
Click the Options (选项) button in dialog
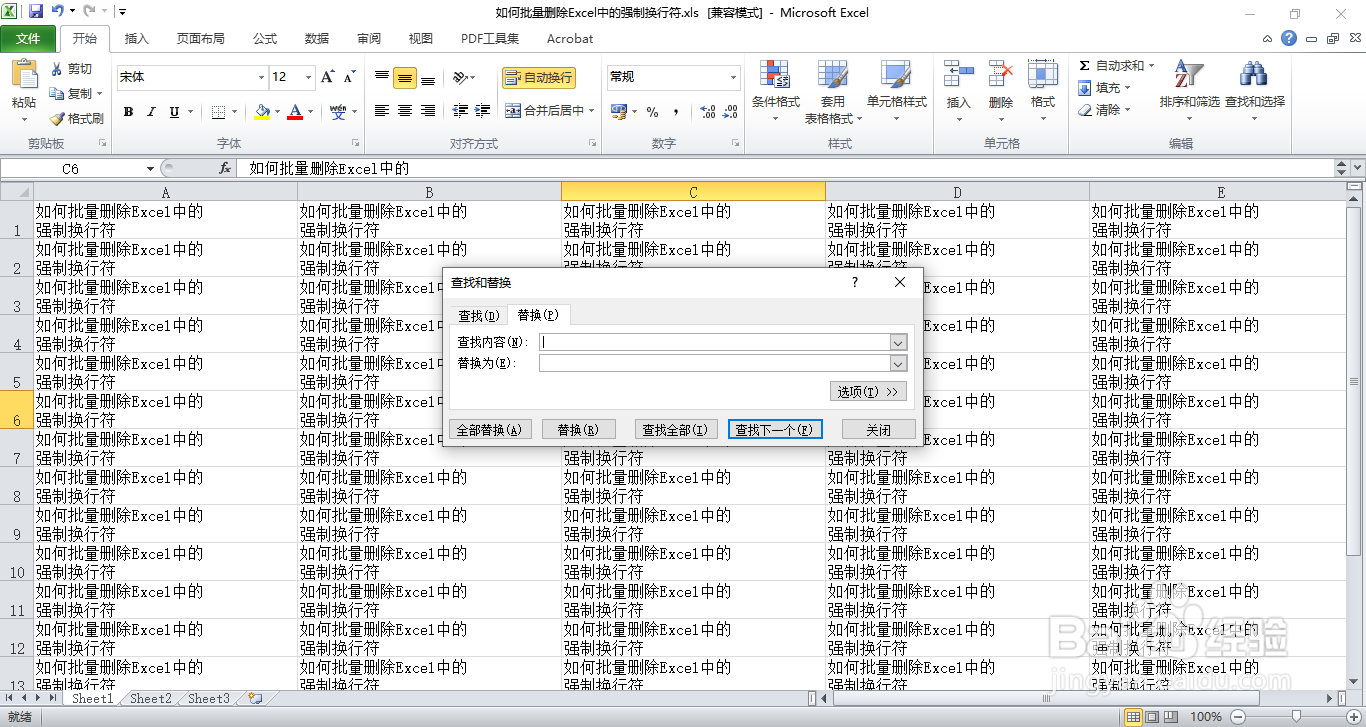point(868,392)
